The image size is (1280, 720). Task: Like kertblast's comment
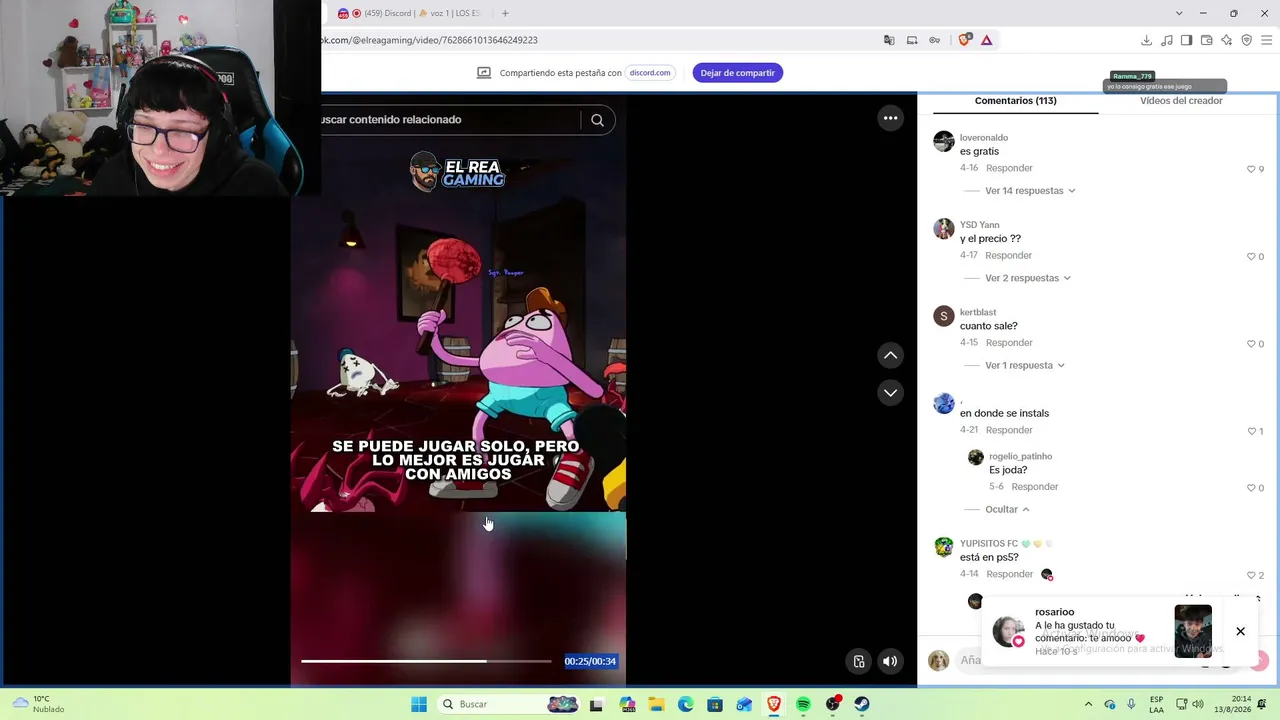(x=1251, y=344)
